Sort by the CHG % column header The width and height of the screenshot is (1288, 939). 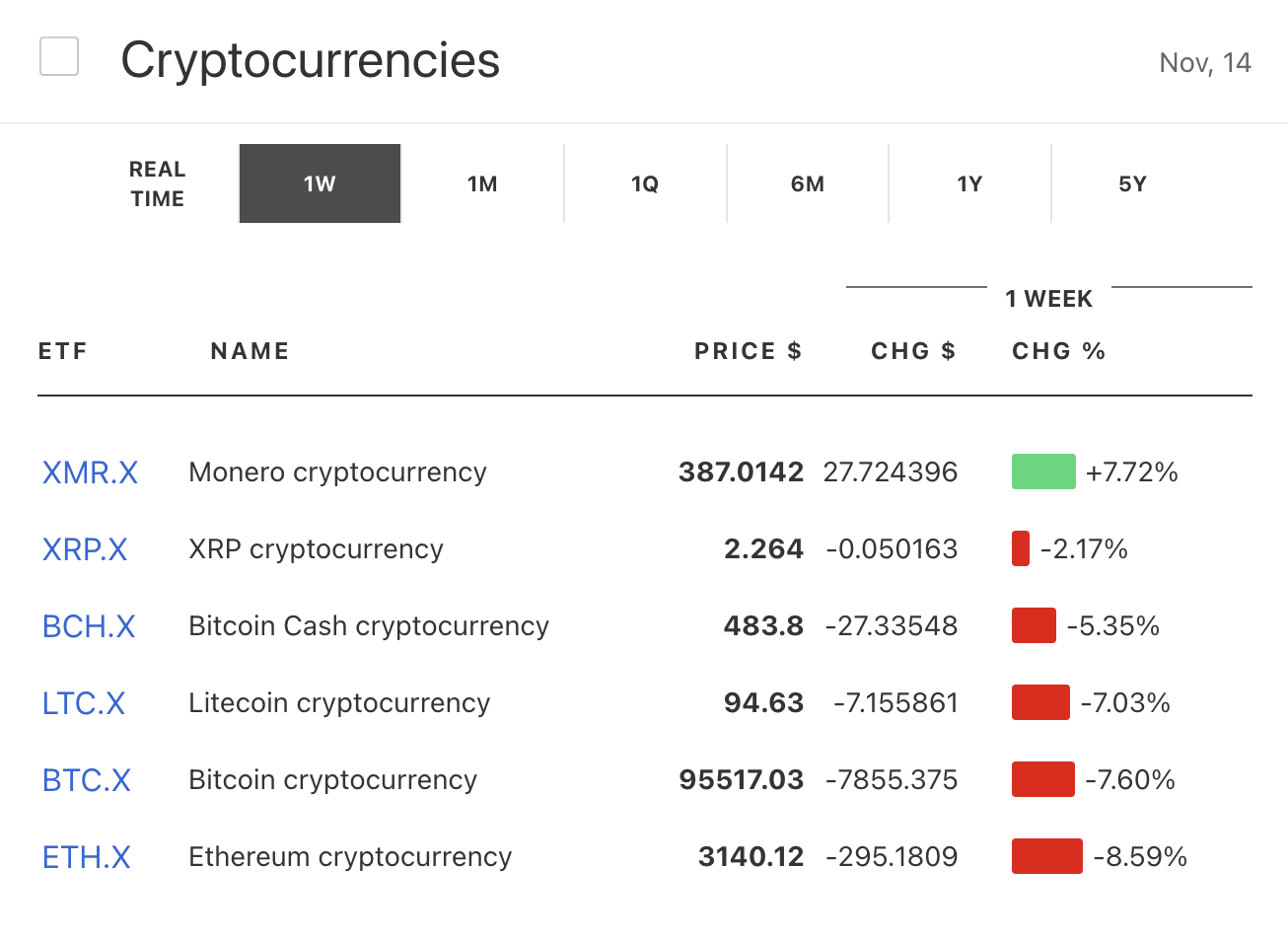click(1058, 351)
